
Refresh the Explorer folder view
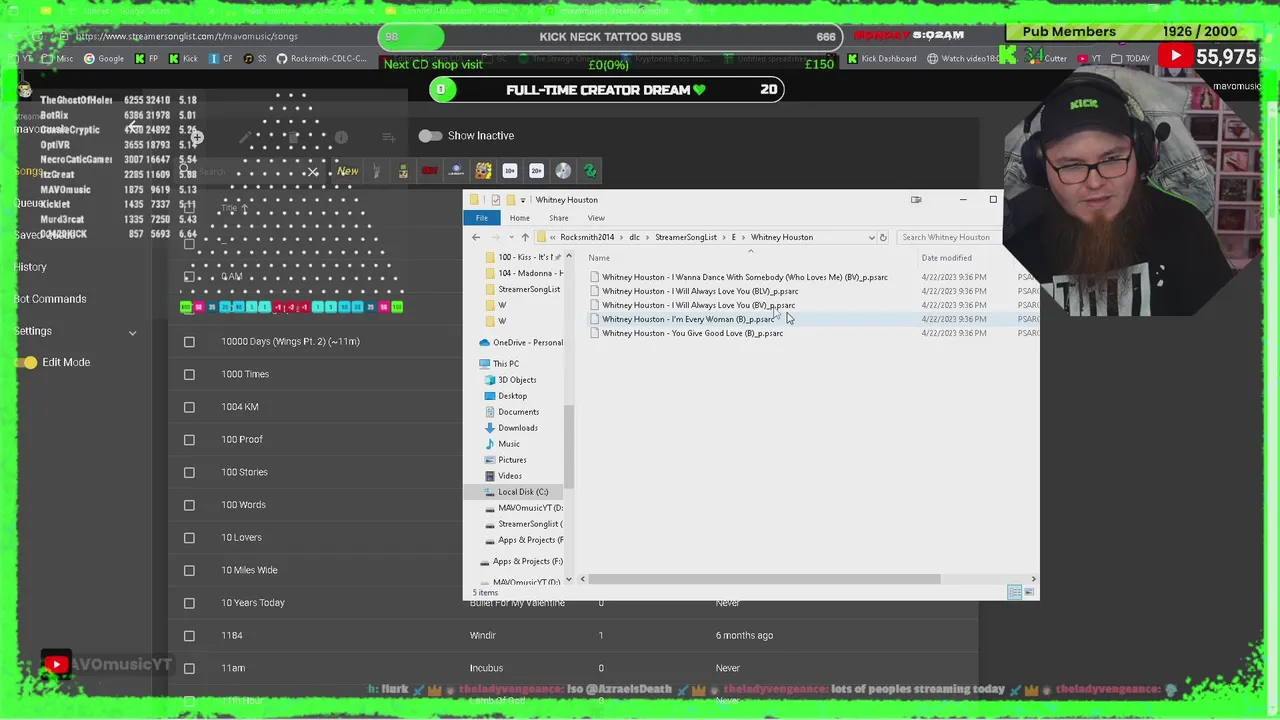[883, 237]
